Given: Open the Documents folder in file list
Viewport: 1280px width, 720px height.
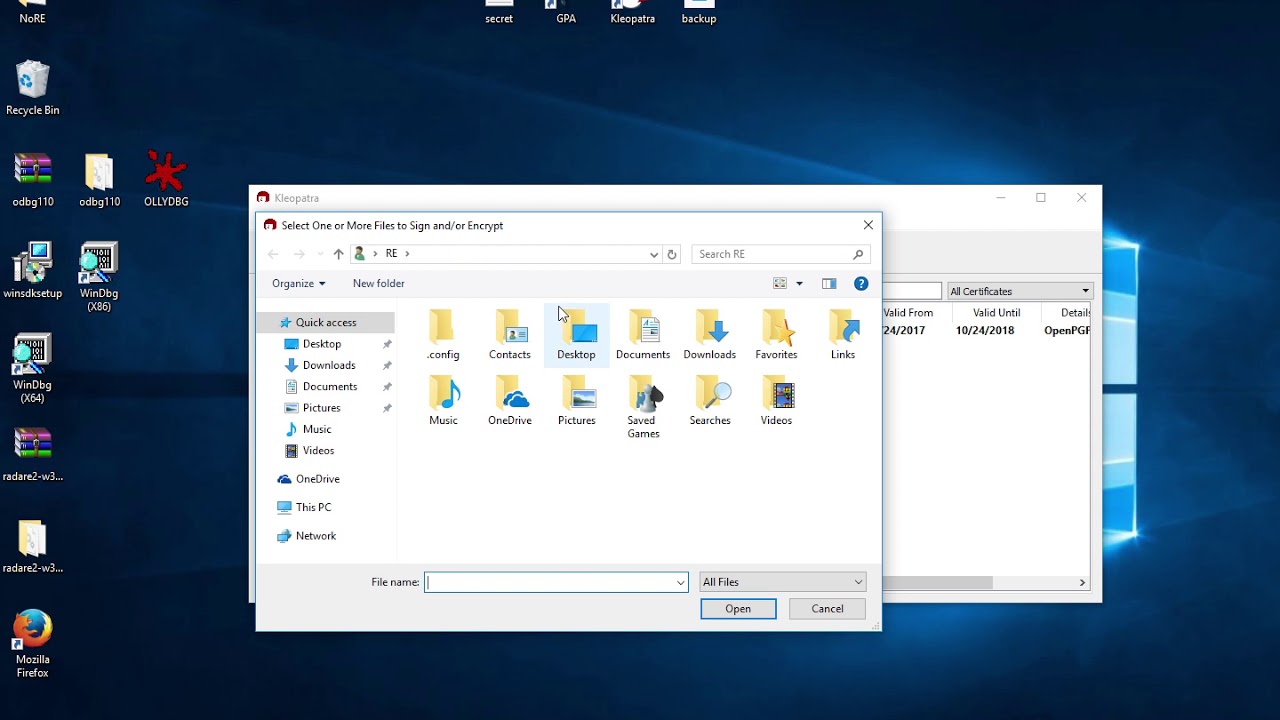Looking at the screenshot, I should point(643,335).
